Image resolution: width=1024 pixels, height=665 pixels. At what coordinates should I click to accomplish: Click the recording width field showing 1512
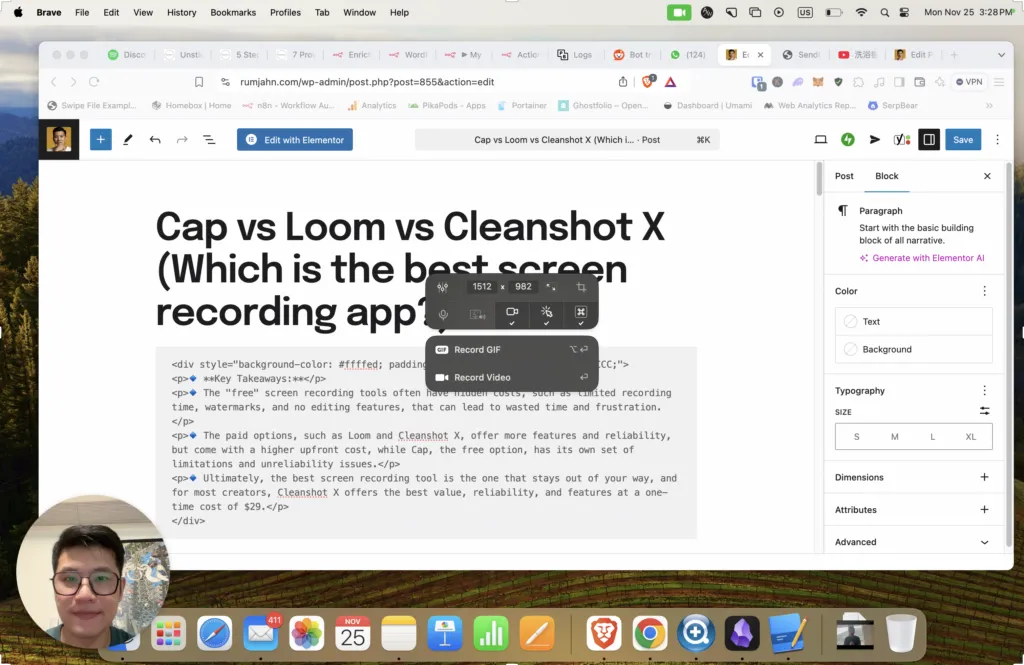(481, 287)
